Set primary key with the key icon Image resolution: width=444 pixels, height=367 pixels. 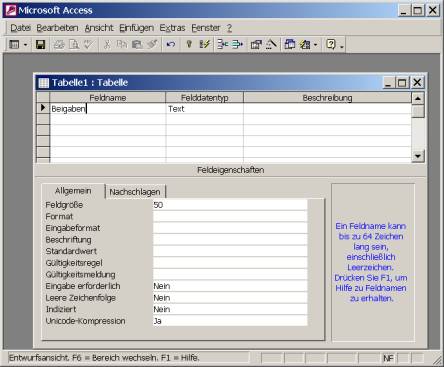coord(189,44)
